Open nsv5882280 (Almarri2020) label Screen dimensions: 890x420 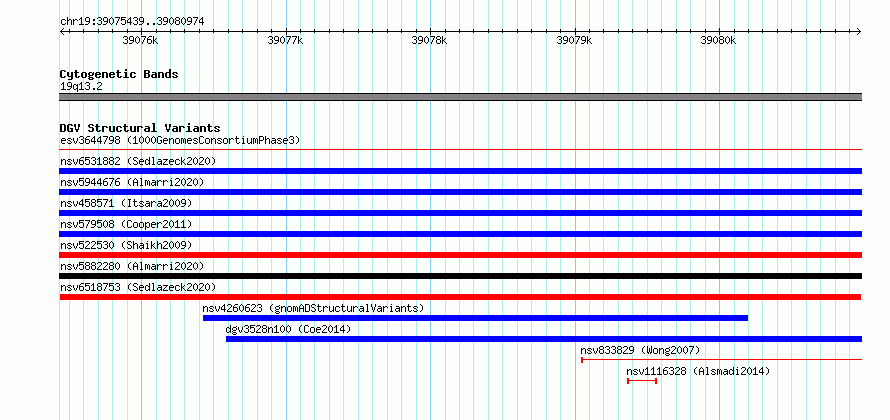132,266
